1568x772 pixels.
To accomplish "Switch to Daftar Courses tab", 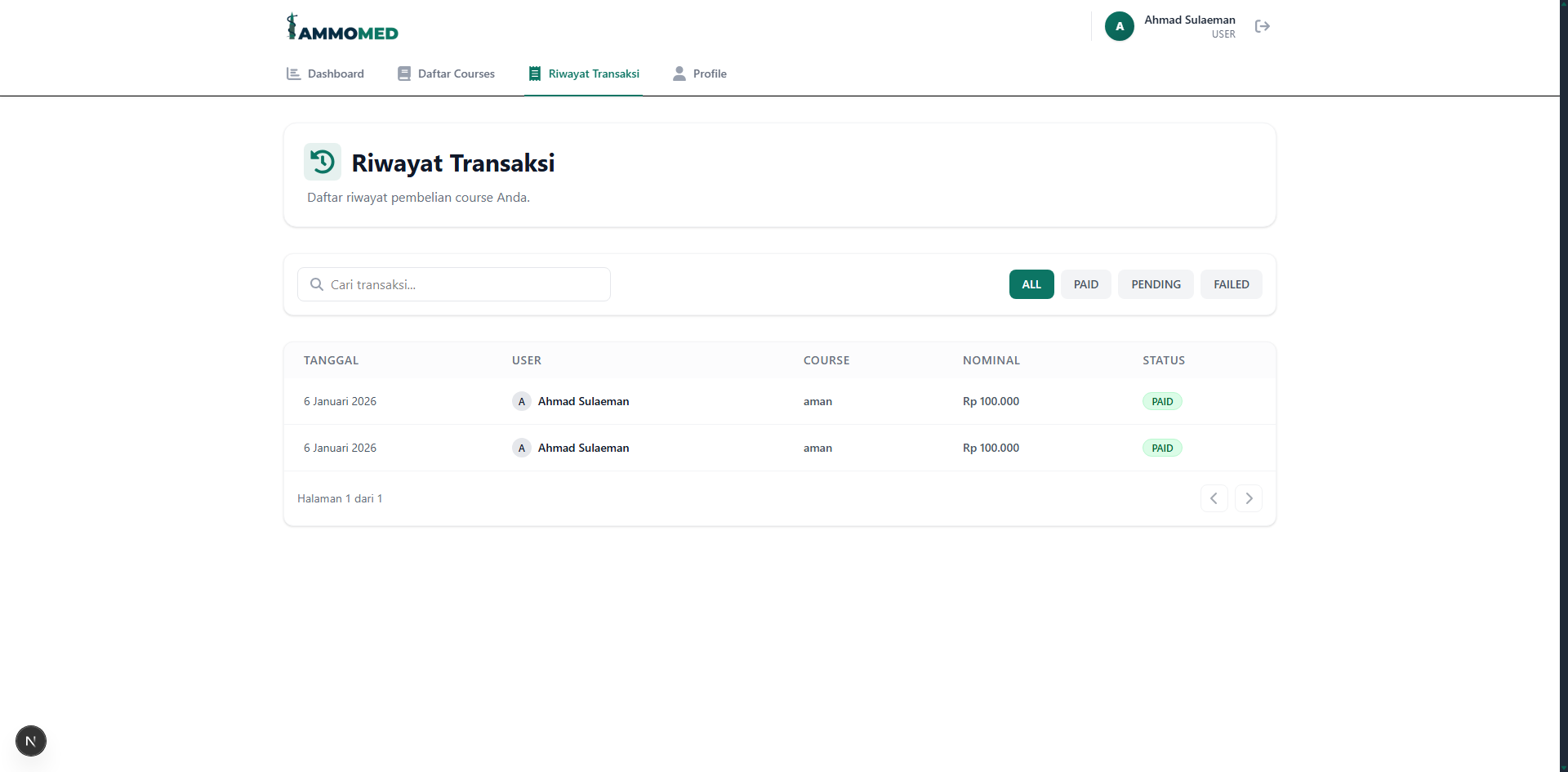I will coord(446,74).
